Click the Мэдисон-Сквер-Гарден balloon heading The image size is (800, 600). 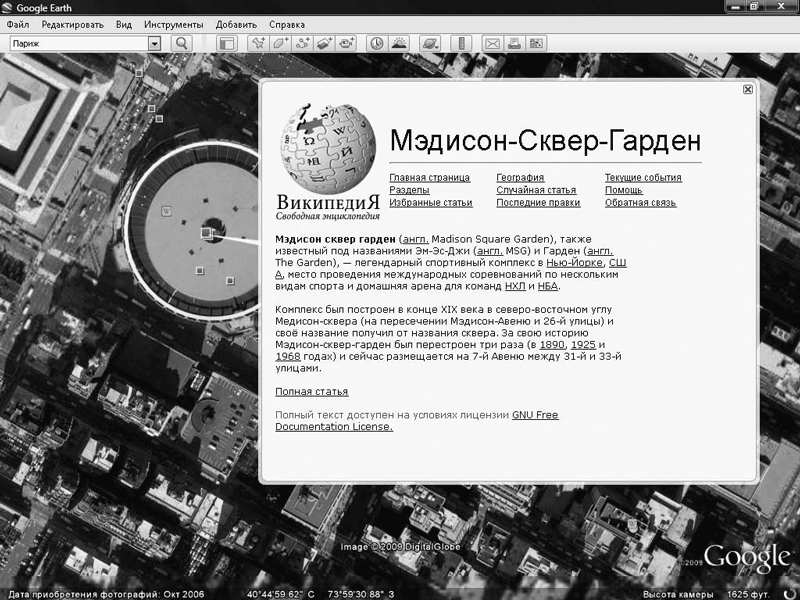pos(545,140)
